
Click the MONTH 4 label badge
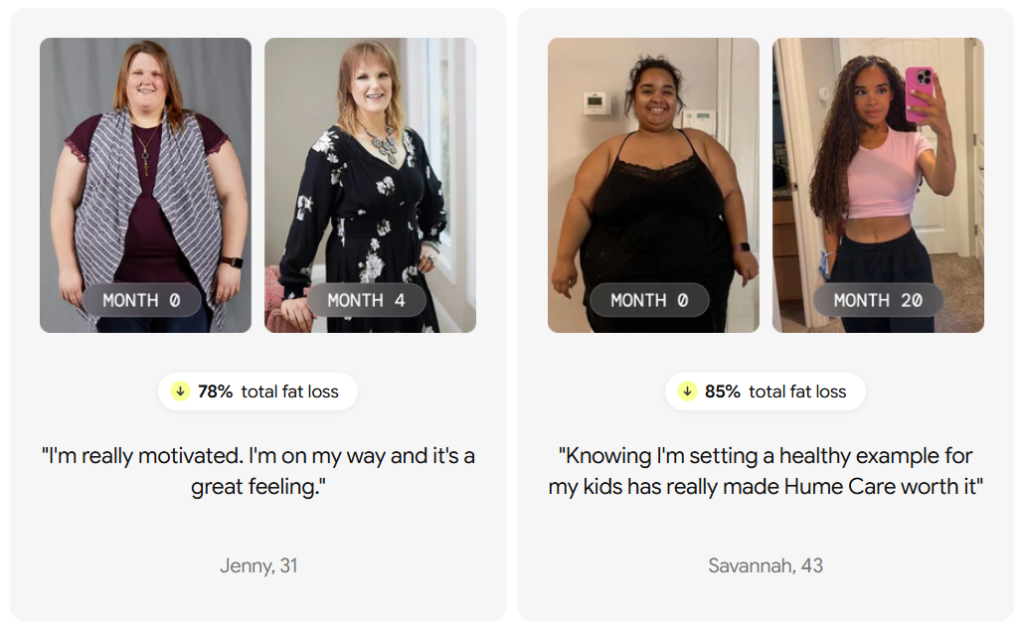coord(366,300)
